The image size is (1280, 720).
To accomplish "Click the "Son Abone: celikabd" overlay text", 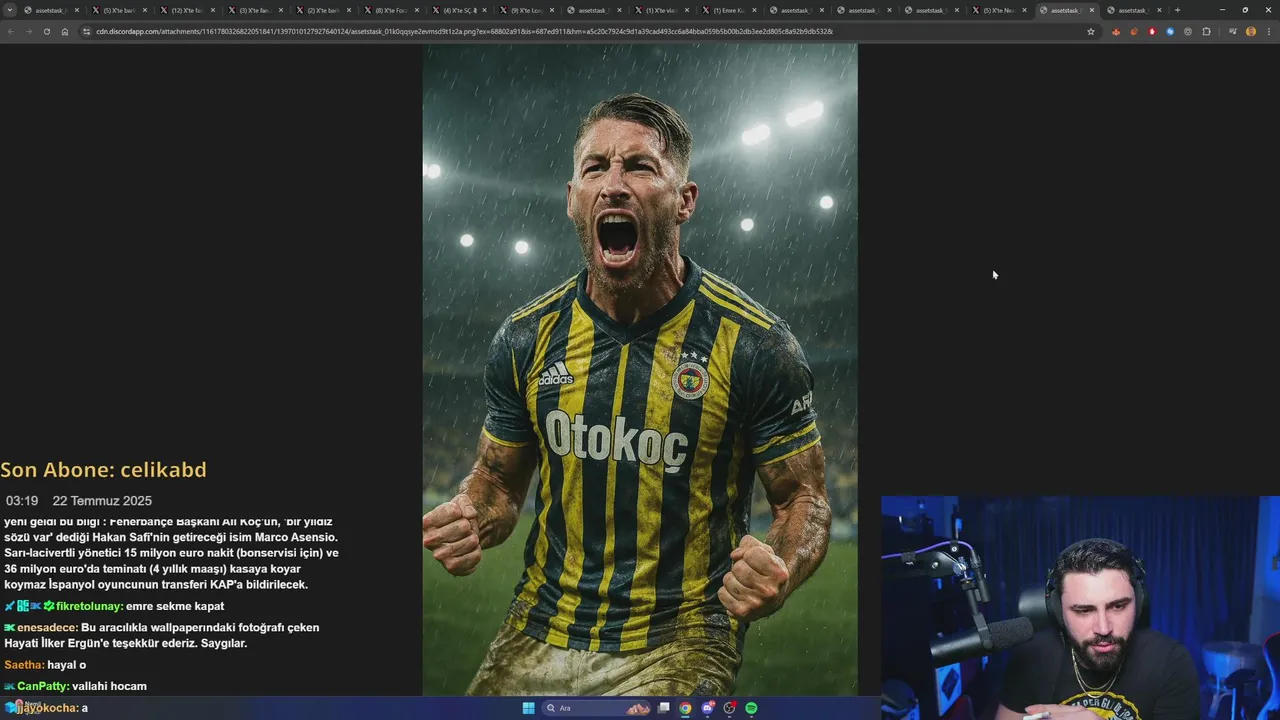I will [103, 470].
